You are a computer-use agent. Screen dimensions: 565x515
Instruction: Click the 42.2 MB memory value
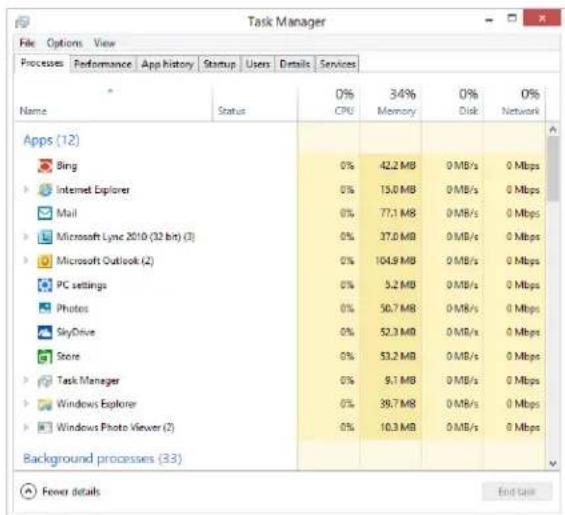398,166
